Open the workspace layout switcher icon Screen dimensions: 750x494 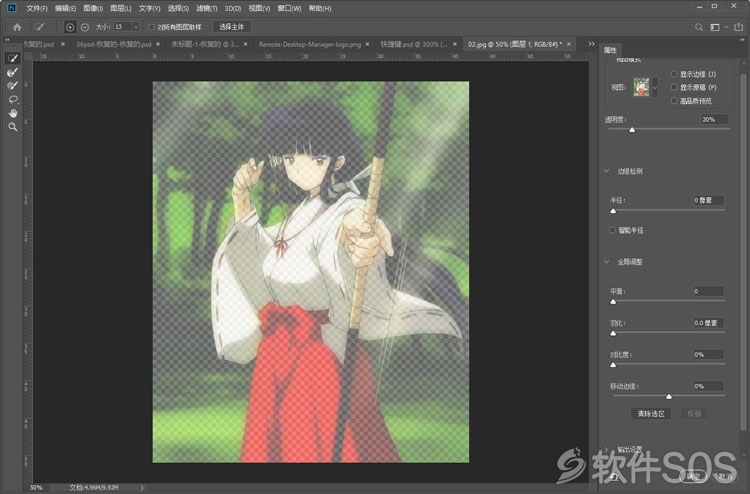pyautogui.click(x=715, y=27)
